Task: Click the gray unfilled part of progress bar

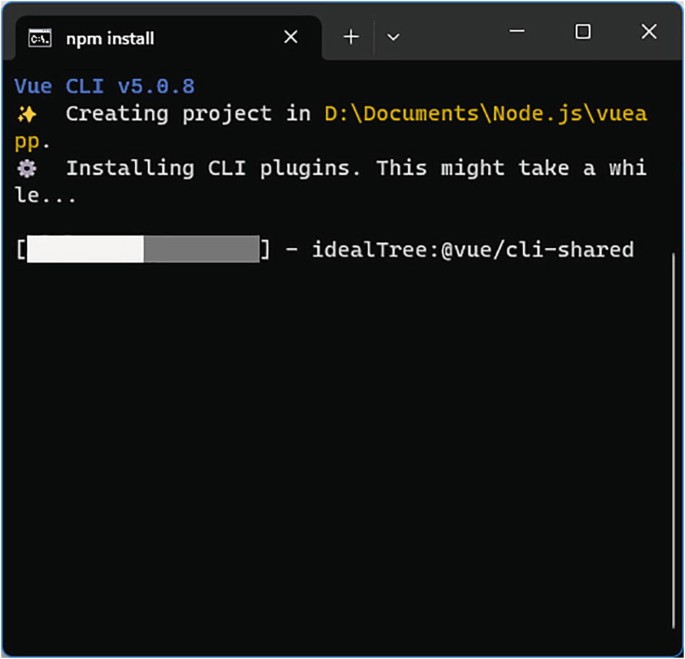Action: tap(201, 249)
